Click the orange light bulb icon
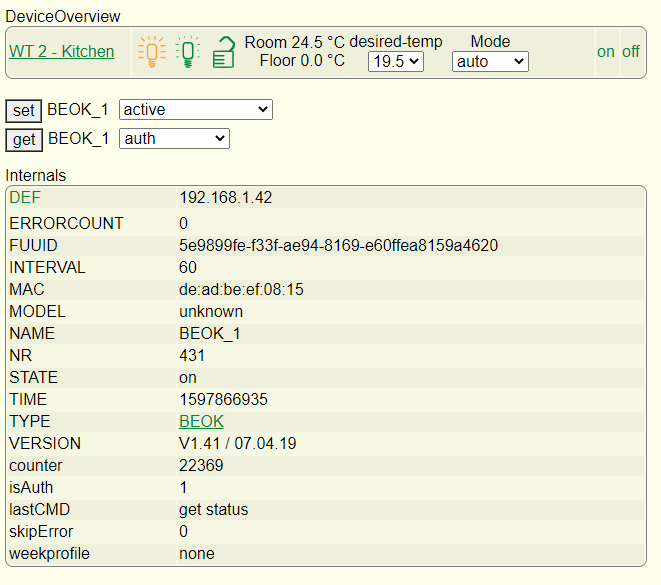The height and width of the screenshot is (585, 661). 151,52
